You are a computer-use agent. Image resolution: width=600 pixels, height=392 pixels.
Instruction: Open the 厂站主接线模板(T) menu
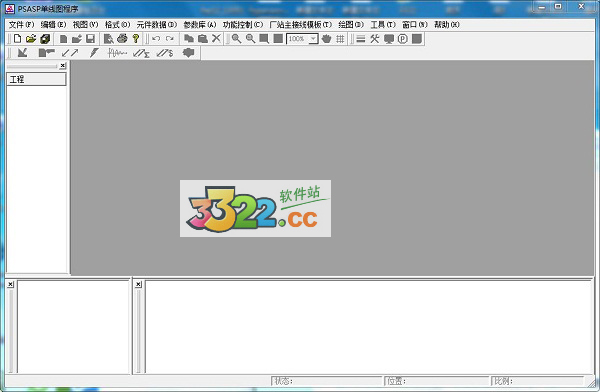click(x=301, y=24)
